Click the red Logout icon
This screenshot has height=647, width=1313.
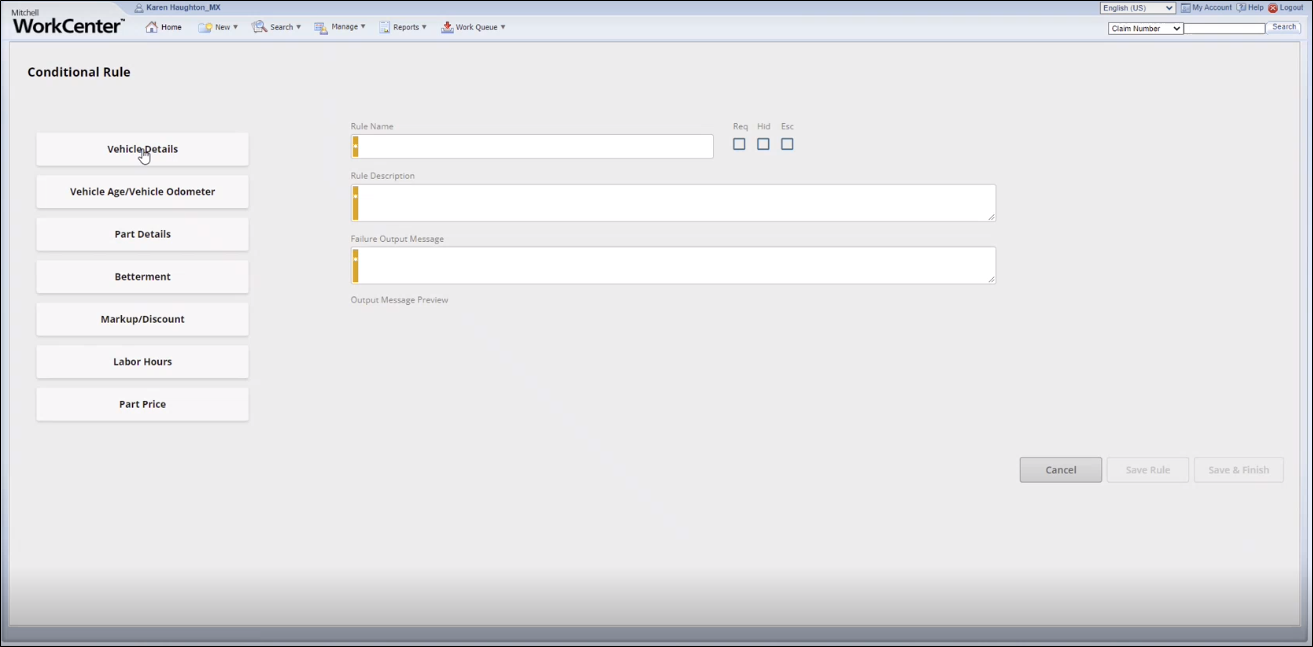click(x=1273, y=8)
